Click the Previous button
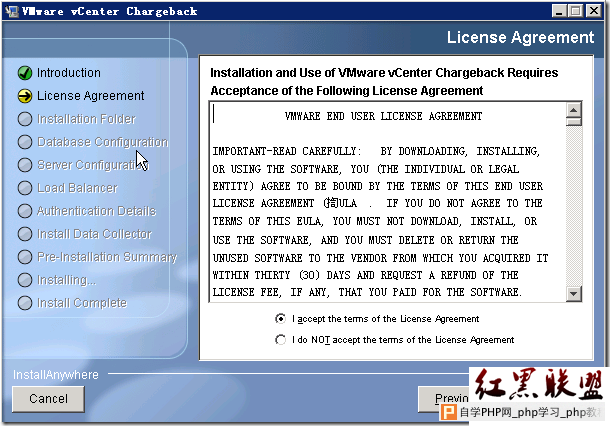Viewport: 610px width, 426px height. pos(443,399)
